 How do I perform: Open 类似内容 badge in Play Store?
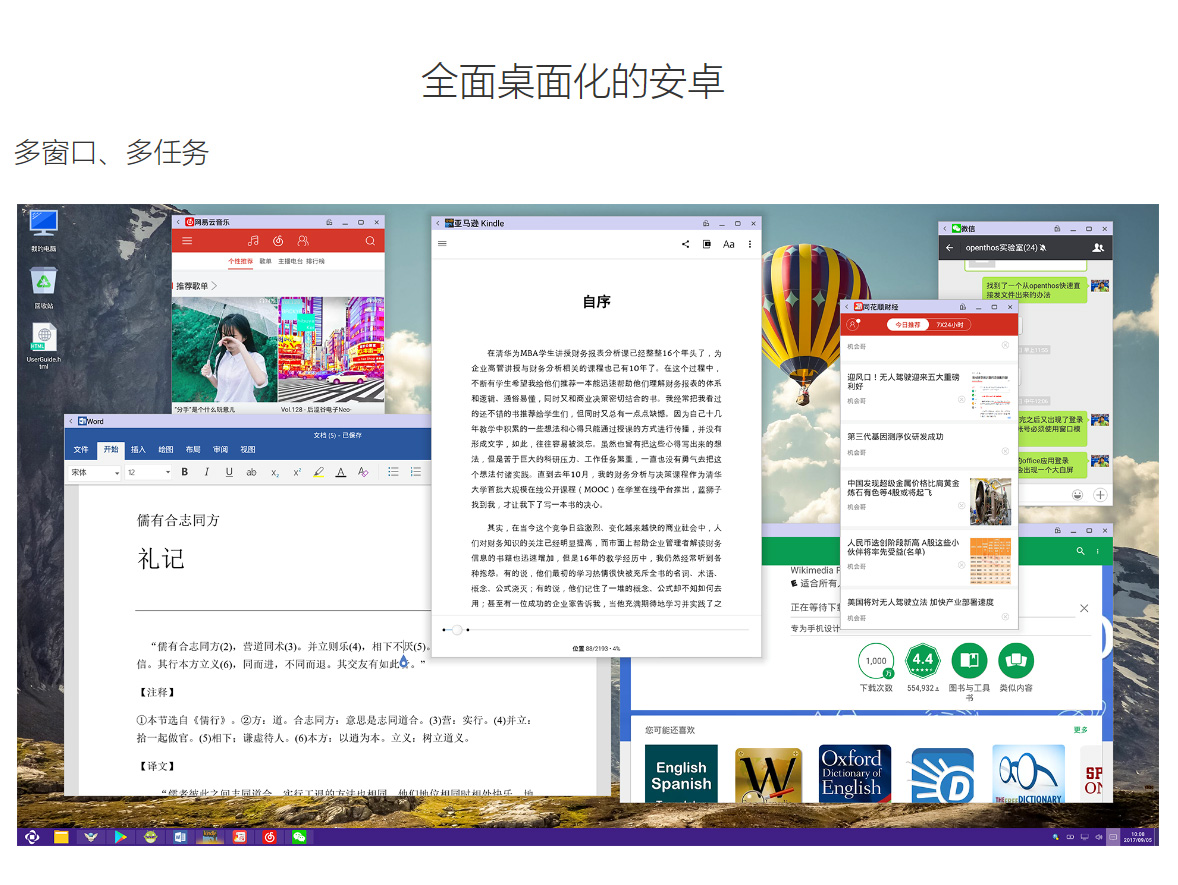point(1016,661)
